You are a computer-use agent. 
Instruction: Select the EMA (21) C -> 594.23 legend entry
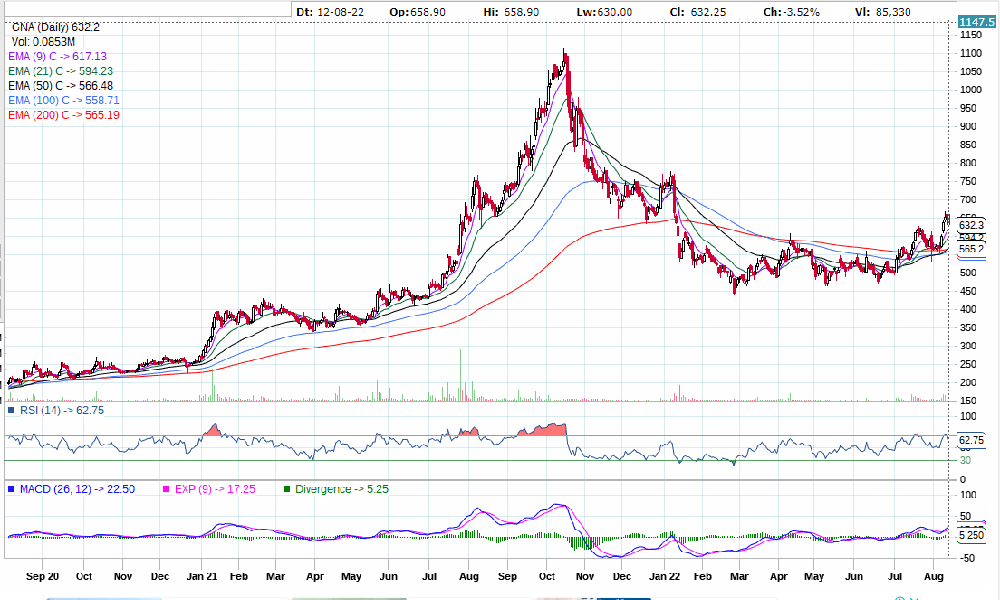point(61,71)
